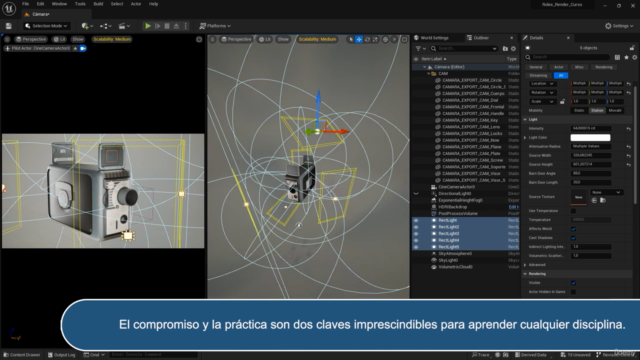Viewport: 640px width, 360px height.
Task: Open the blueprints toolbar icon menu
Action: coord(106,26)
